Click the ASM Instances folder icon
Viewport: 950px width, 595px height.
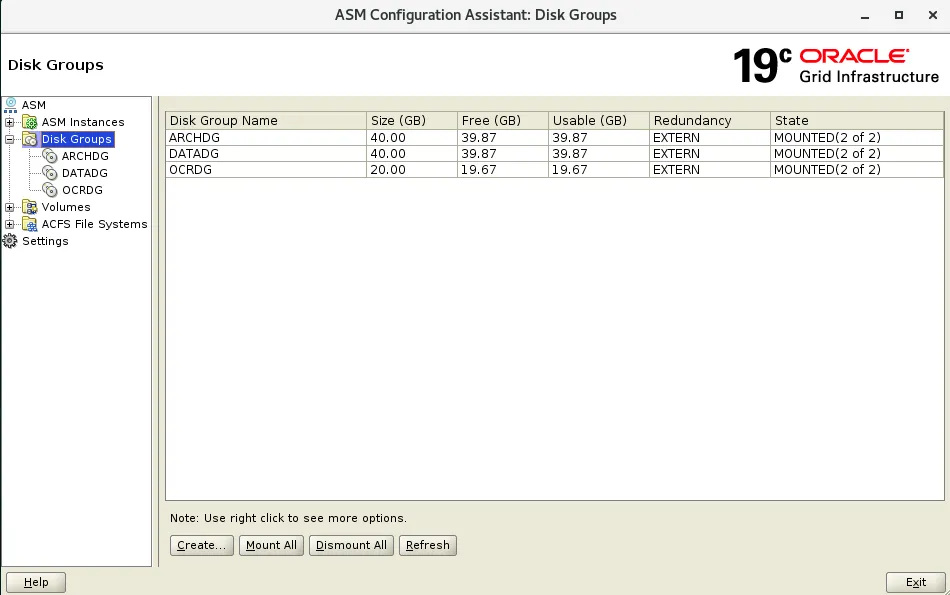30,122
